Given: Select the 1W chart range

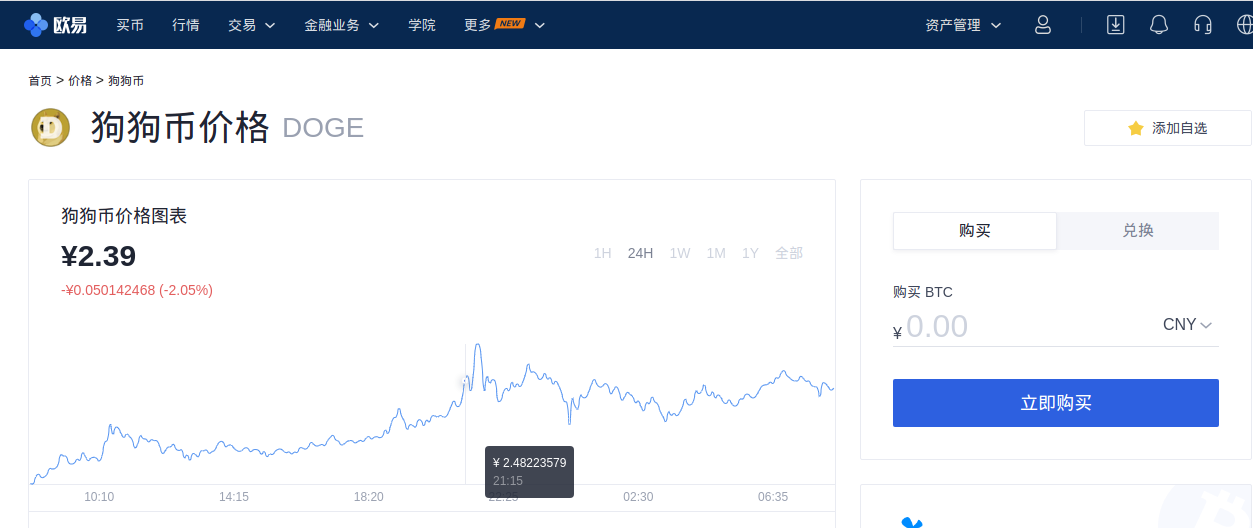Looking at the screenshot, I should coord(680,253).
